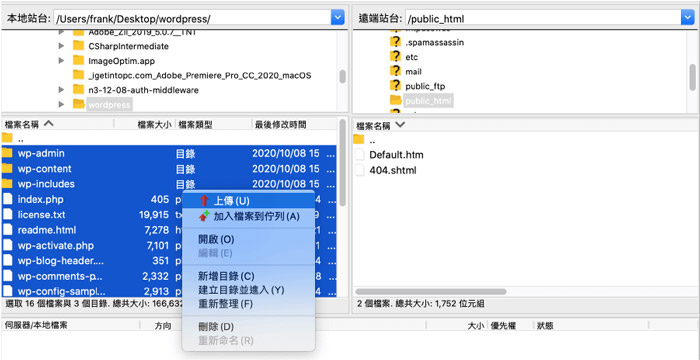700x360 pixels.
Task: Click the CSharpIntermediate folder icon
Action: click(79, 46)
